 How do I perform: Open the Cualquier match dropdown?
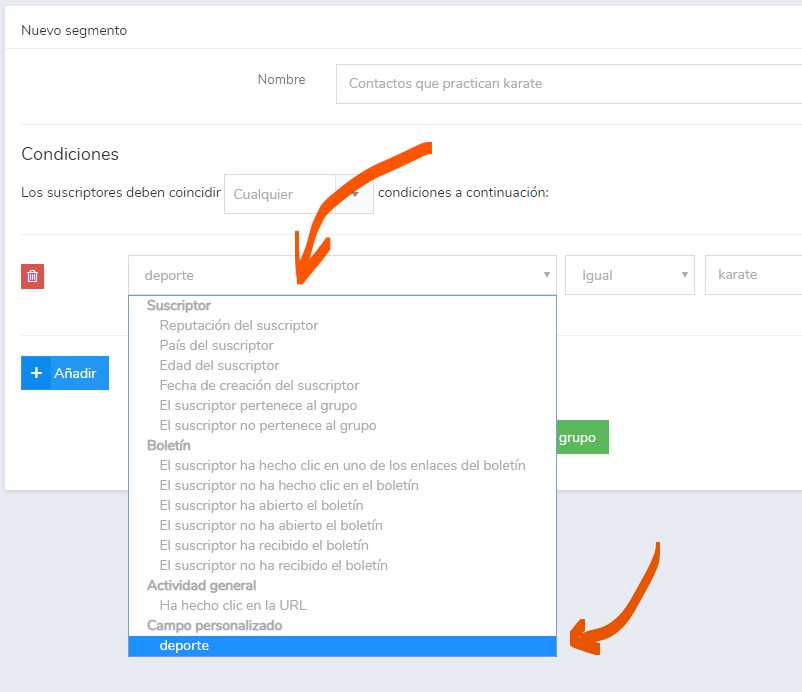click(x=299, y=194)
